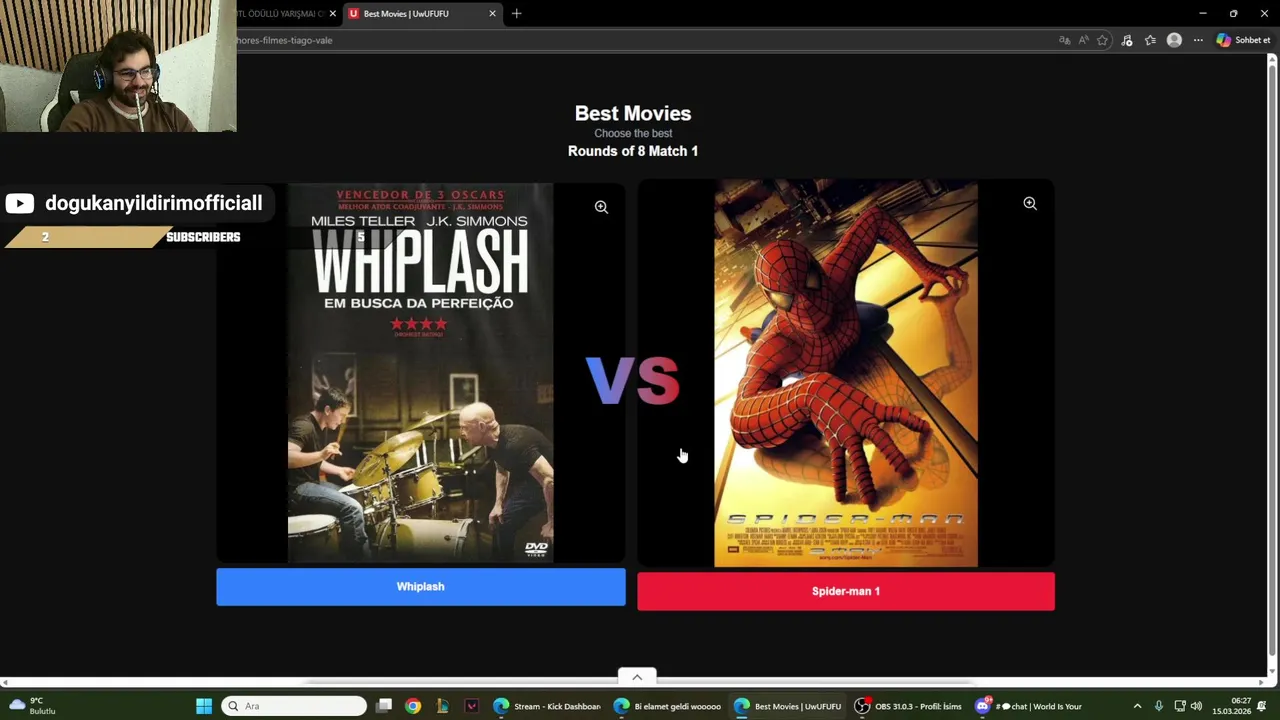Screen dimensions: 1280x720
Task: Close the Best Movies | UwUFUFU tab
Action: tap(492, 14)
